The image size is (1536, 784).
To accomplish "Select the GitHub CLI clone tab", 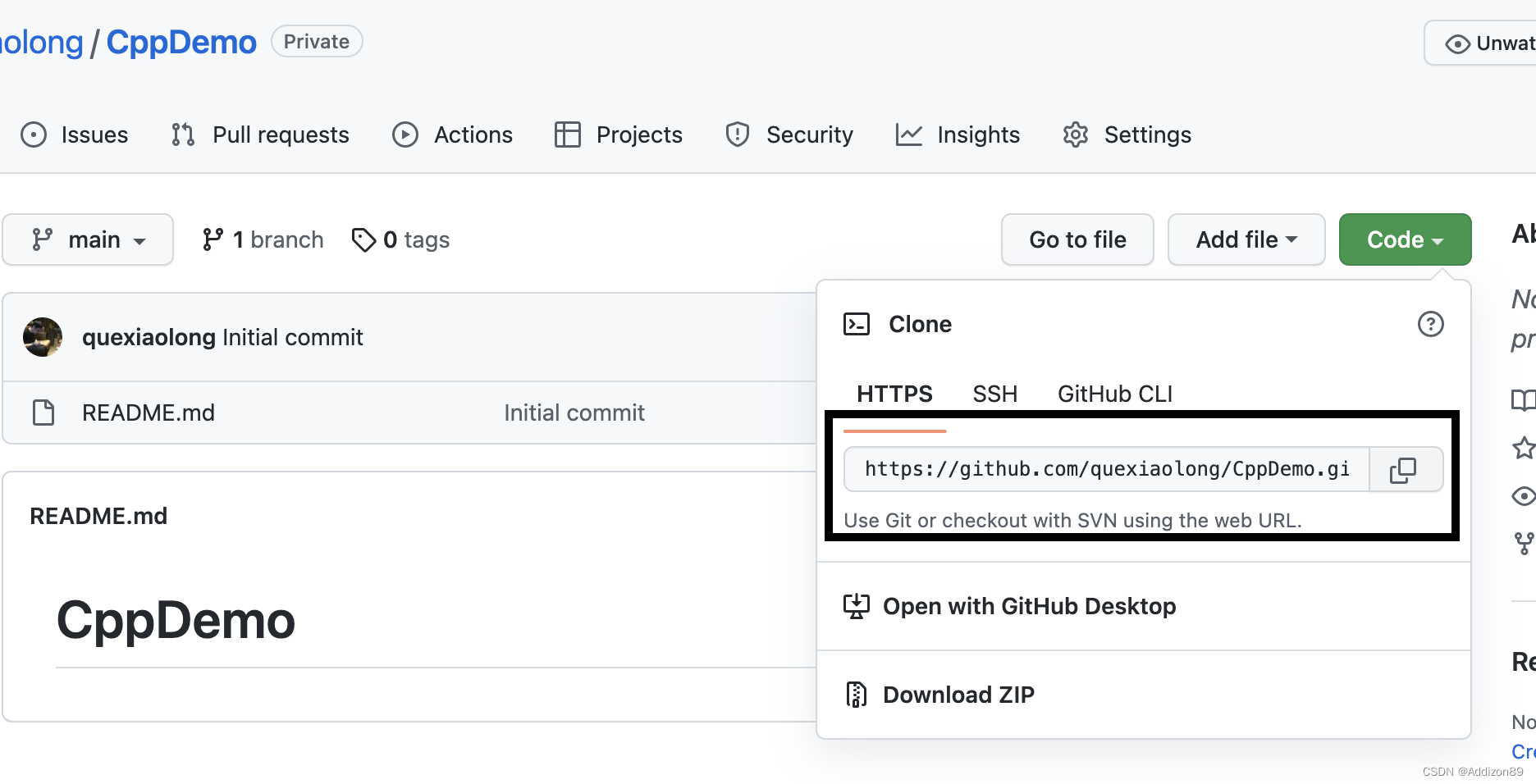I will pyautogui.click(x=1115, y=394).
